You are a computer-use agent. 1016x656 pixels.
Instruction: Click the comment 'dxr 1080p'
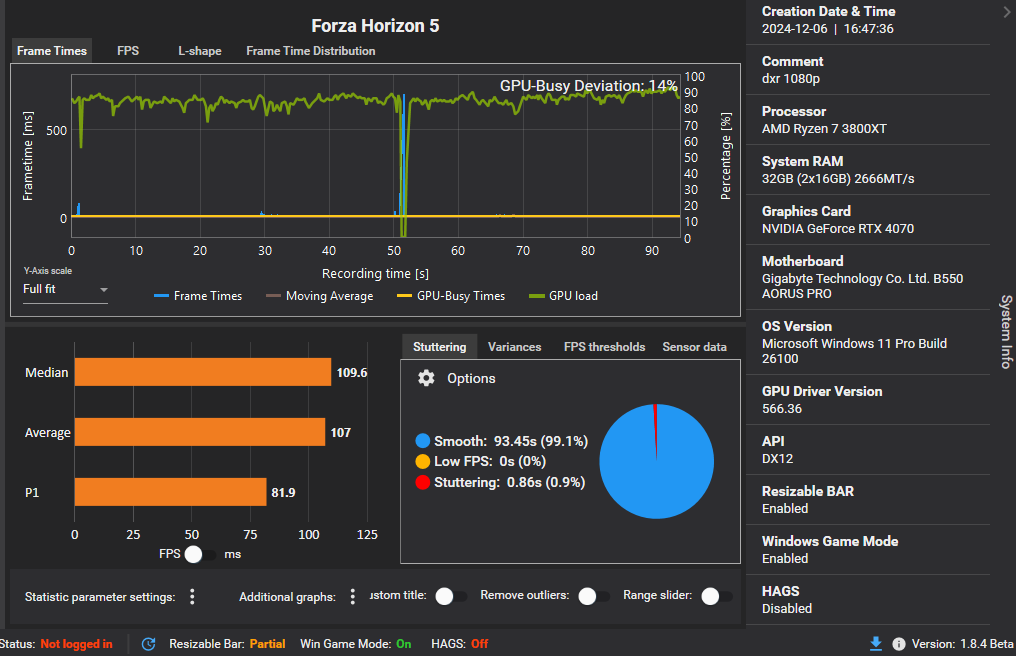pos(791,78)
